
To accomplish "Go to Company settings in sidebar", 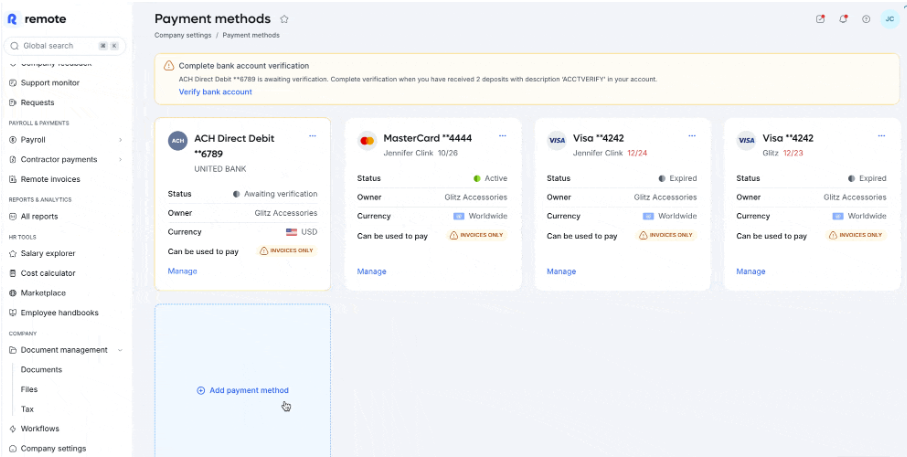I will click(x=53, y=449).
